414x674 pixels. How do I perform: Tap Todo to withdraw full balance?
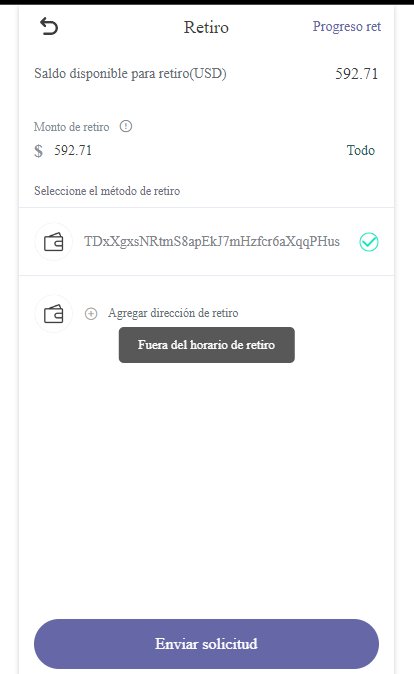pyautogui.click(x=361, y=150)
